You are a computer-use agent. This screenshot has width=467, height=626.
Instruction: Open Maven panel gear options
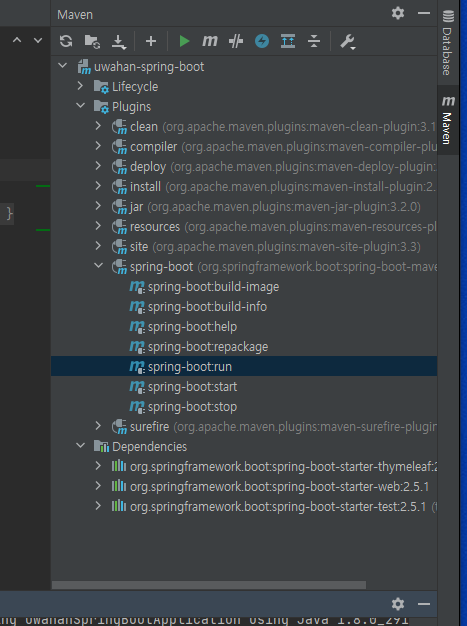tap(398, 14)
